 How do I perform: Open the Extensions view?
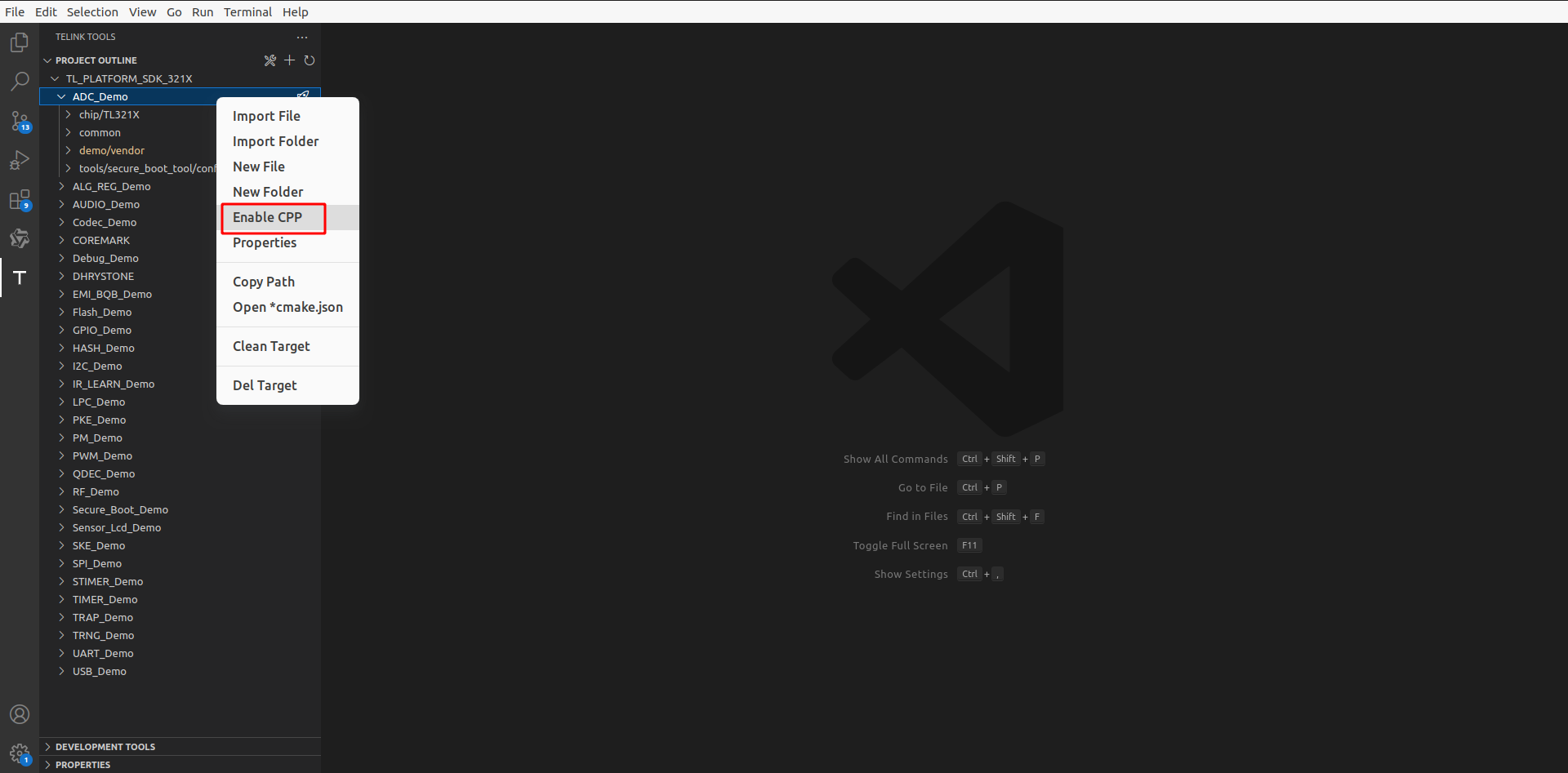(x=19, y=200)
